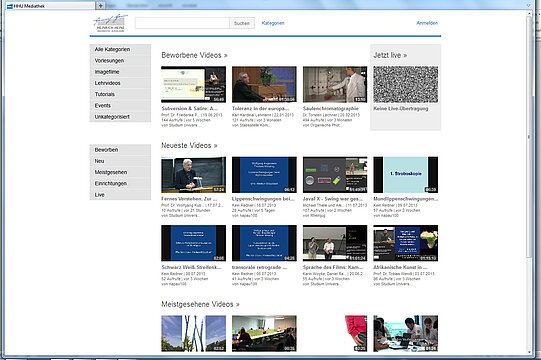Open the Meistgesehene Videos heading link
Image resolution: width=541 pixels, height=360 pixels.
coord(200,304)
